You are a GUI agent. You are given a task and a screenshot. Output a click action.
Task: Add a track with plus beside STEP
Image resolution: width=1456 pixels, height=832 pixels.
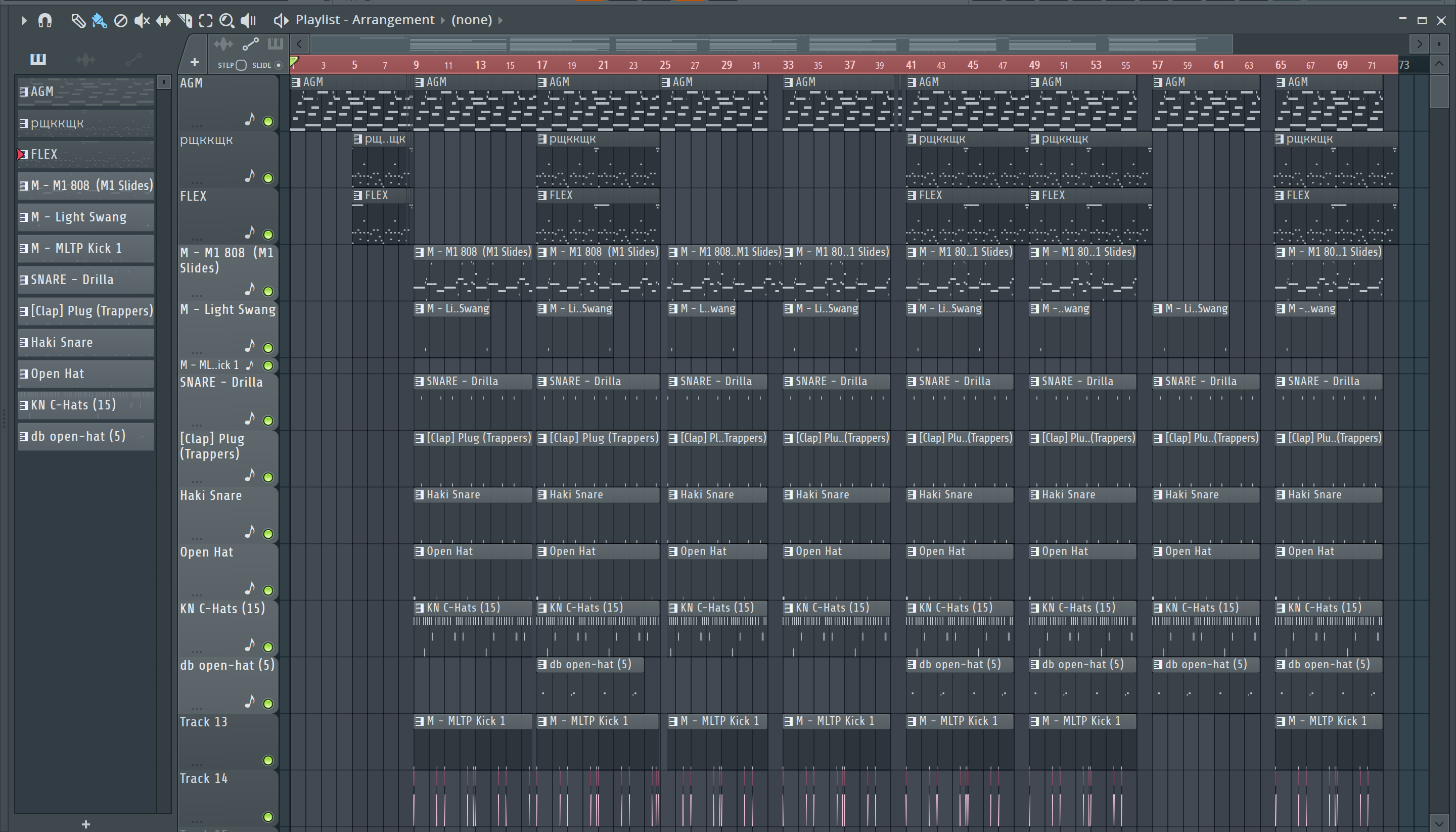pyautogui.click(x=194, y=62)
